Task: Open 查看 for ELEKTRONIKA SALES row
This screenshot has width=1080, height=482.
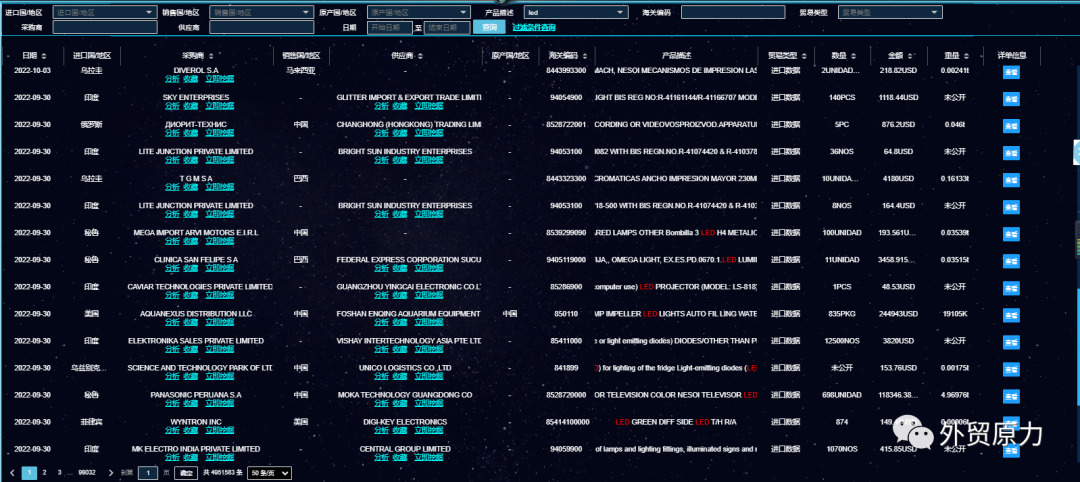Action: [x=1011, y=343]
